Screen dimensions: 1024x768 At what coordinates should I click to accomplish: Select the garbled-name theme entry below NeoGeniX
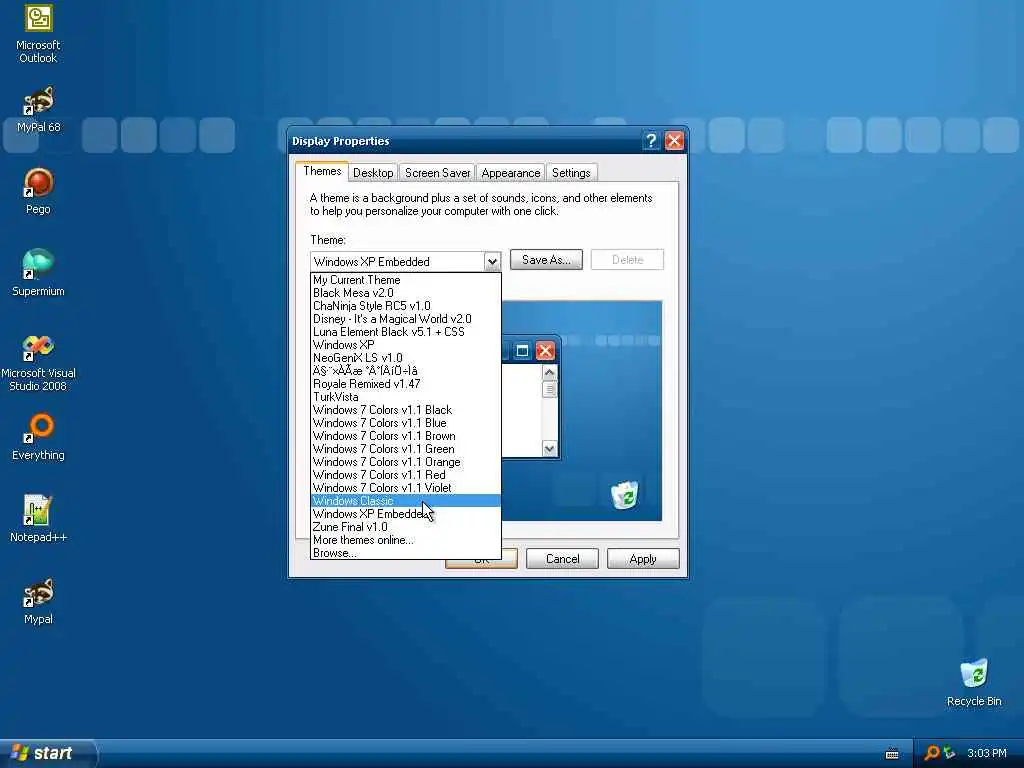(x=406, y=371)
